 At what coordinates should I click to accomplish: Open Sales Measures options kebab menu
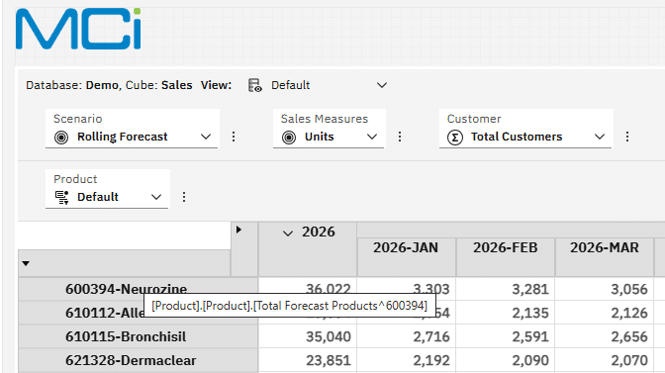[400, 137]
